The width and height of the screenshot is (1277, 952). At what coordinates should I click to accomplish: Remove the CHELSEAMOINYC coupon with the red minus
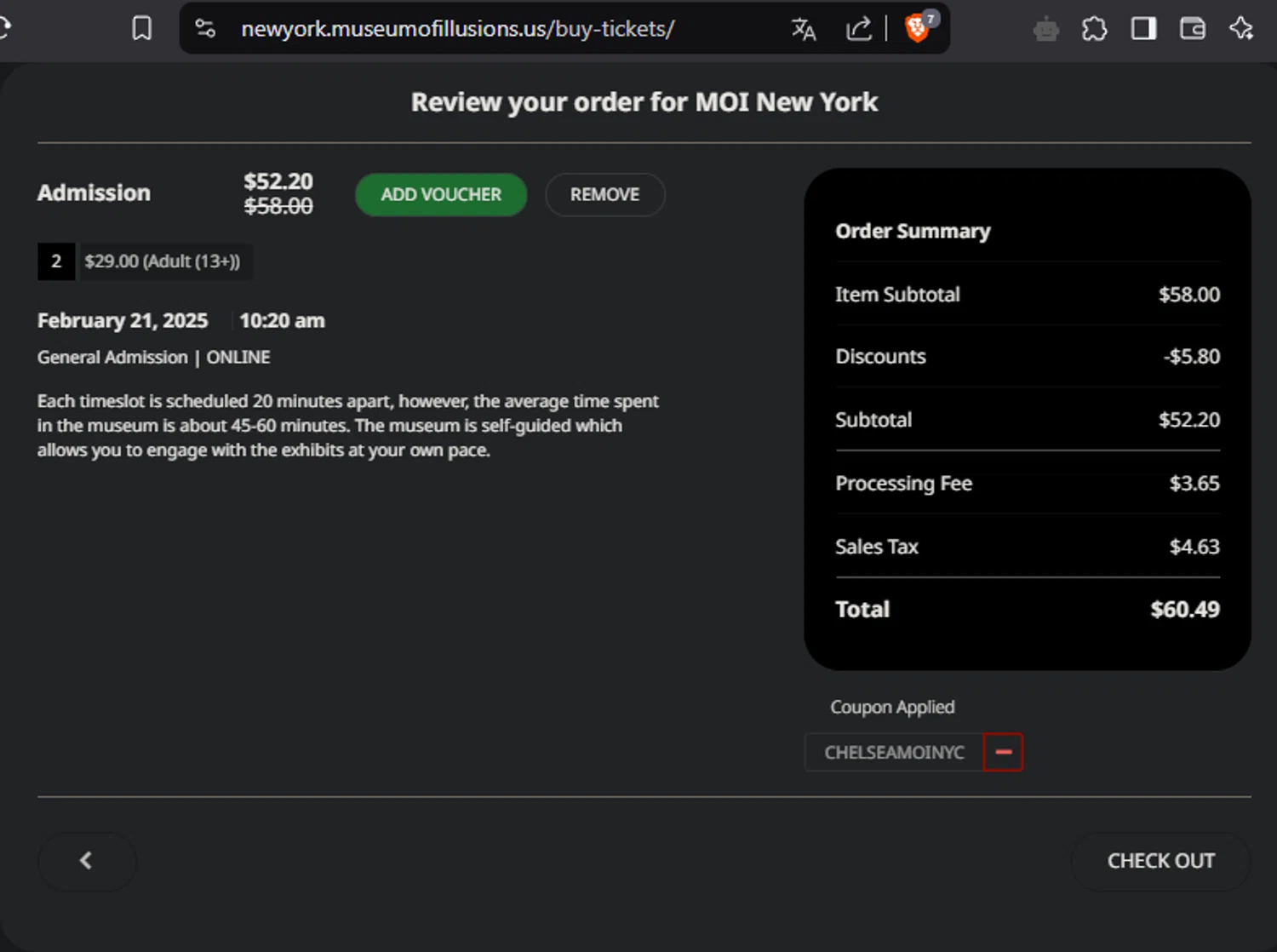click(x=1003, y=752)
